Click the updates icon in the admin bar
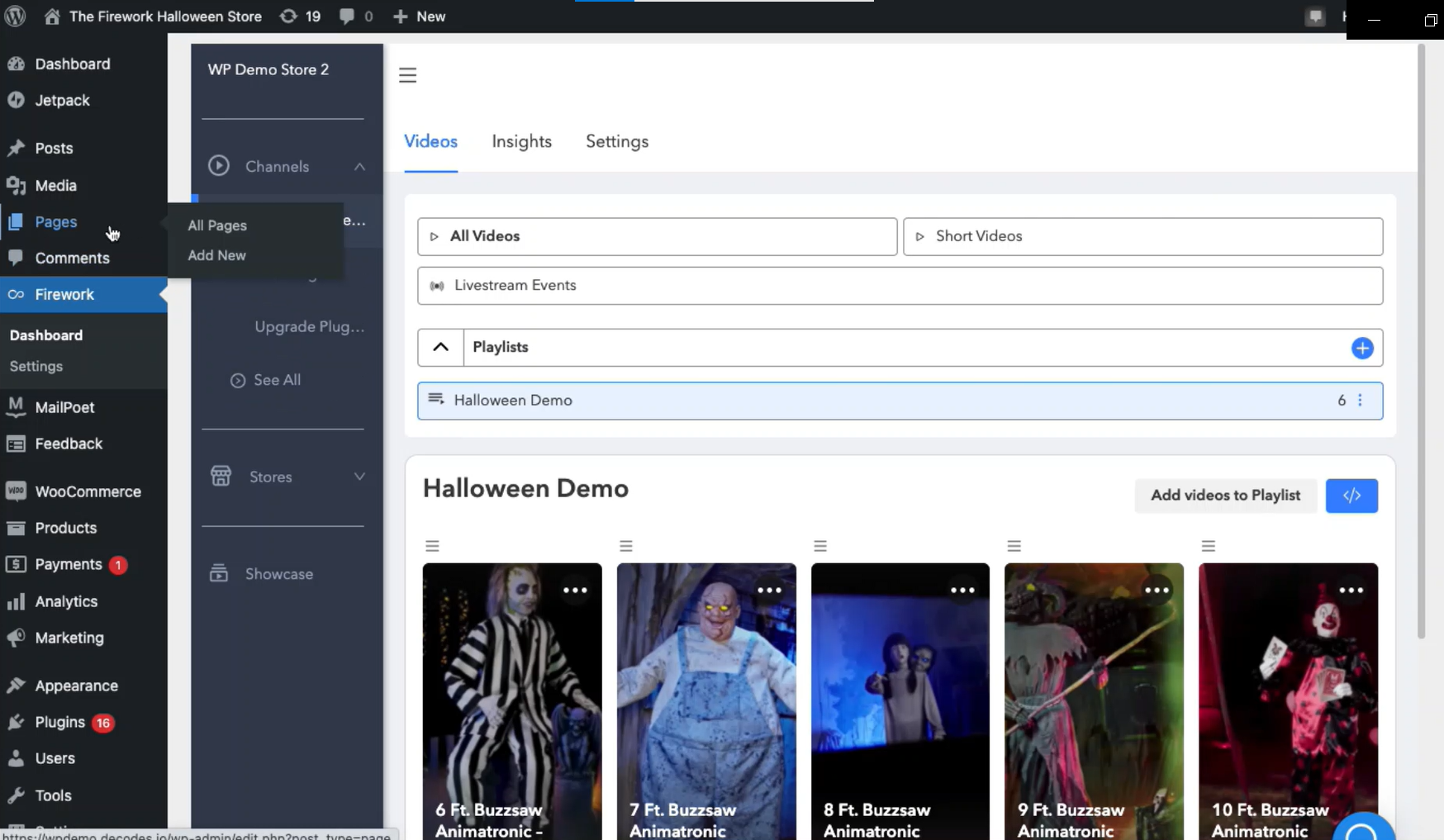1444x840 pixels. tap(287, 16)
